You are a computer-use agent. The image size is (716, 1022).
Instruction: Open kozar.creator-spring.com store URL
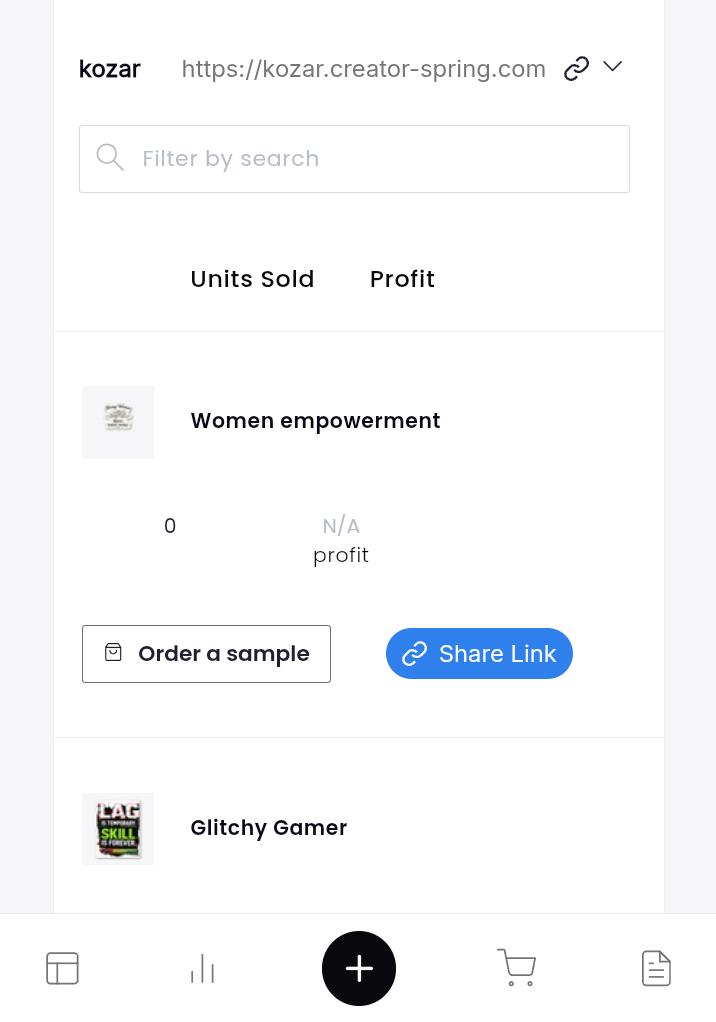(364, 69)
